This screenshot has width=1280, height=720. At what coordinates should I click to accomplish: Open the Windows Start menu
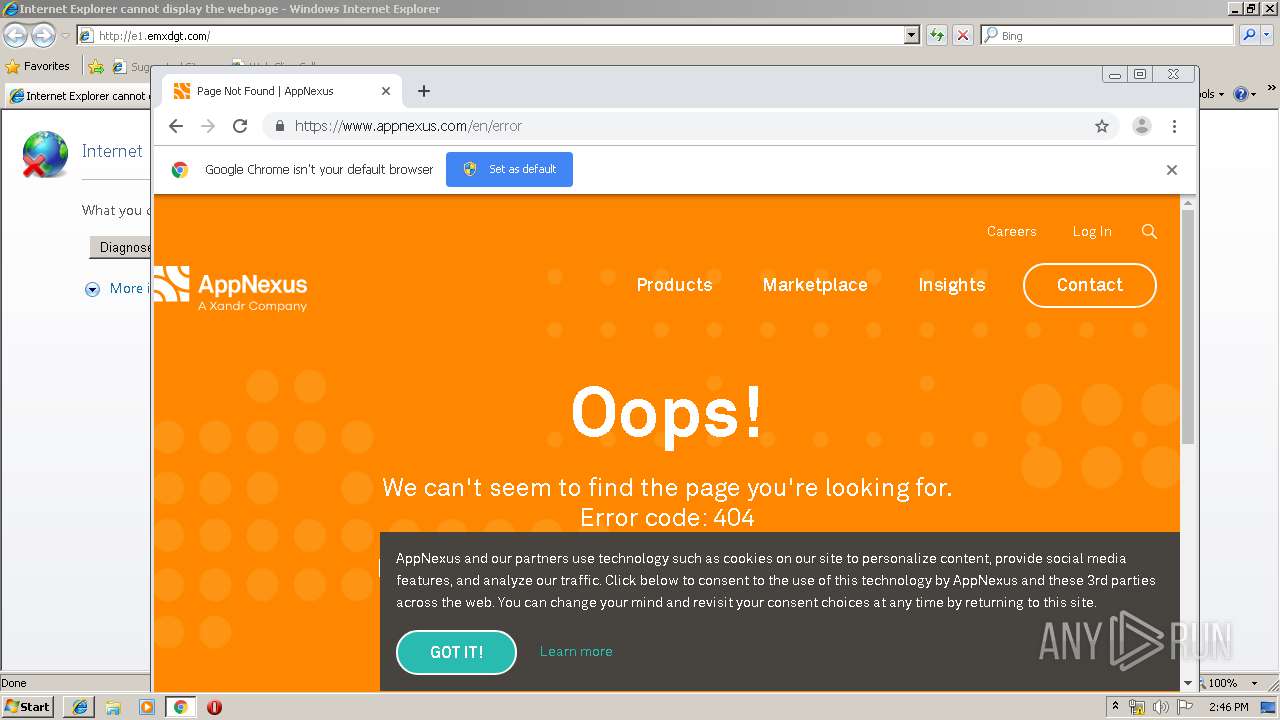click(28, 707)
